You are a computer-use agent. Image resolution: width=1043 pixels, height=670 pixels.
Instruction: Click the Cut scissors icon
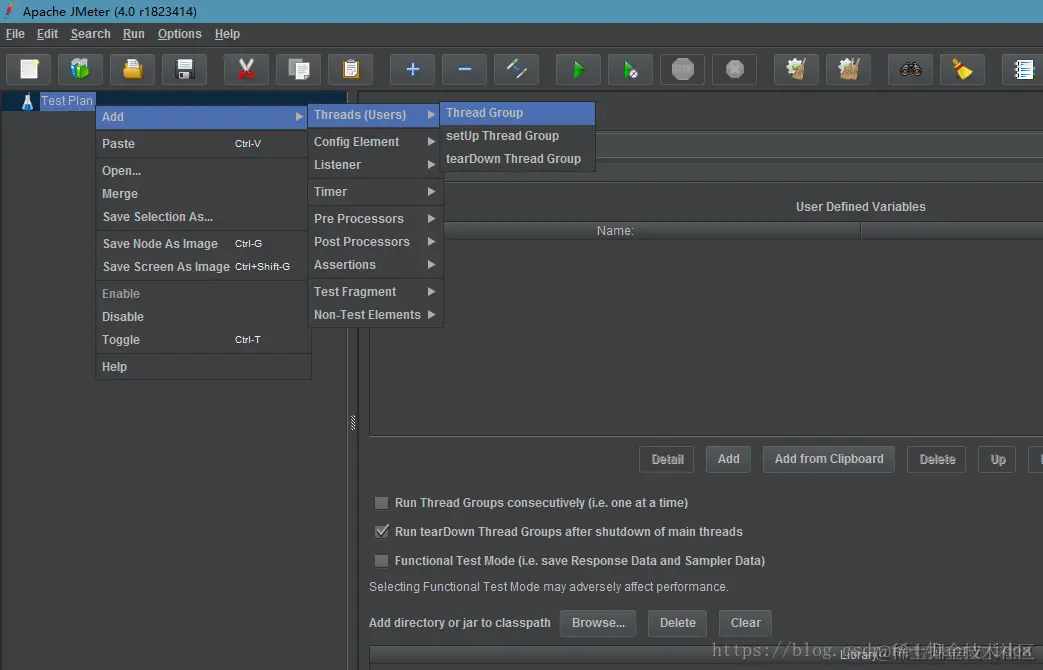coord(246,69)
